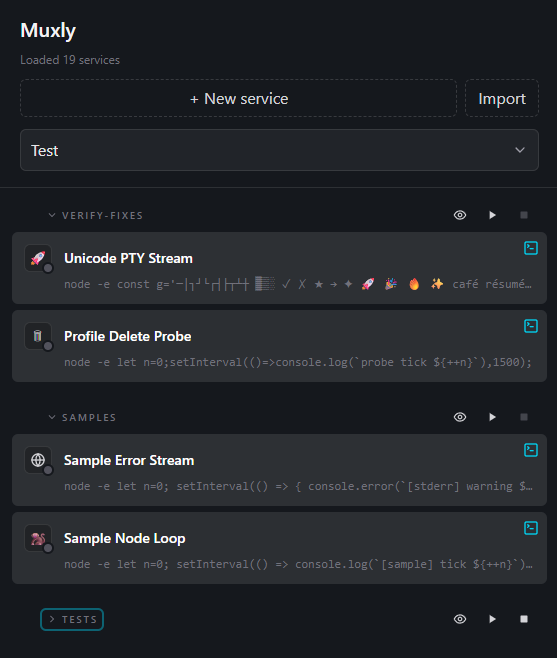This screenshot has height=658, width=557.
Task: Open terminal for Unicode PTY Stream
Action: [531, 248]
